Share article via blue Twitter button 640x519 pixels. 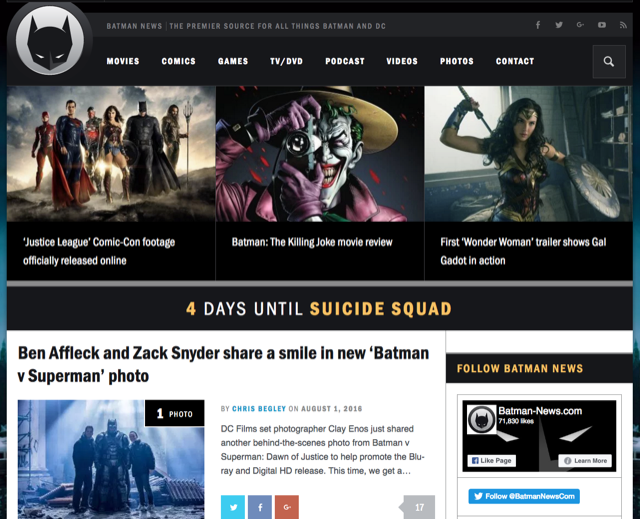point(233,507)
